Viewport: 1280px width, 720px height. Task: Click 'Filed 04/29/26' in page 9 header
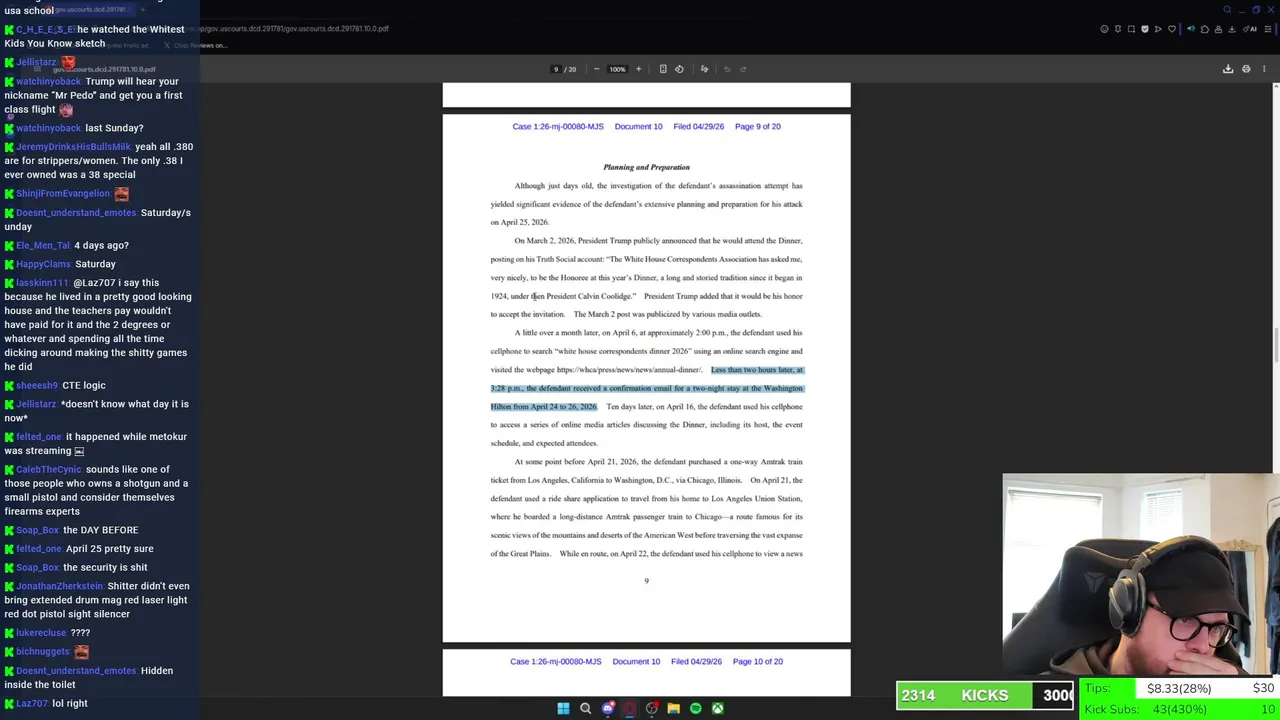(698, 127)
